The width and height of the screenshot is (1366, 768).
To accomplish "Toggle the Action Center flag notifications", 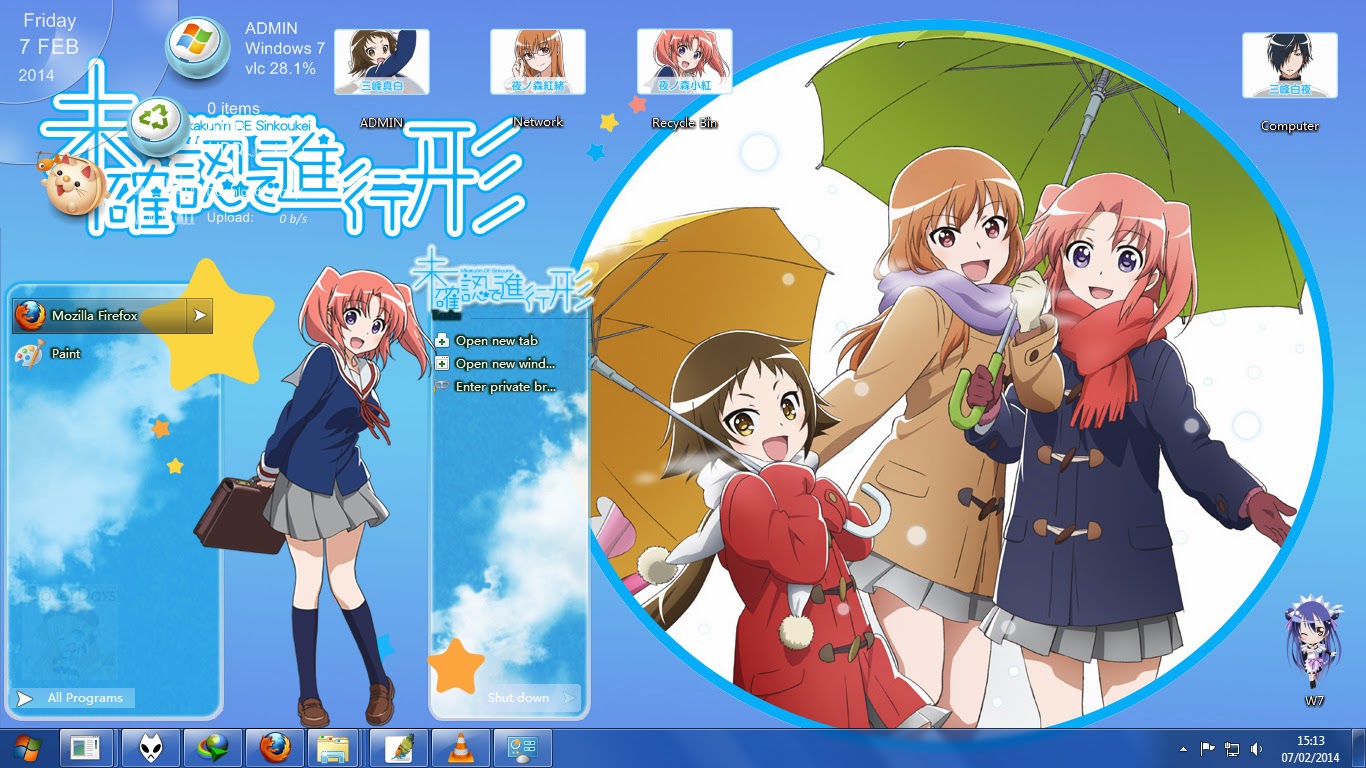I will (x=1208, y=748).
